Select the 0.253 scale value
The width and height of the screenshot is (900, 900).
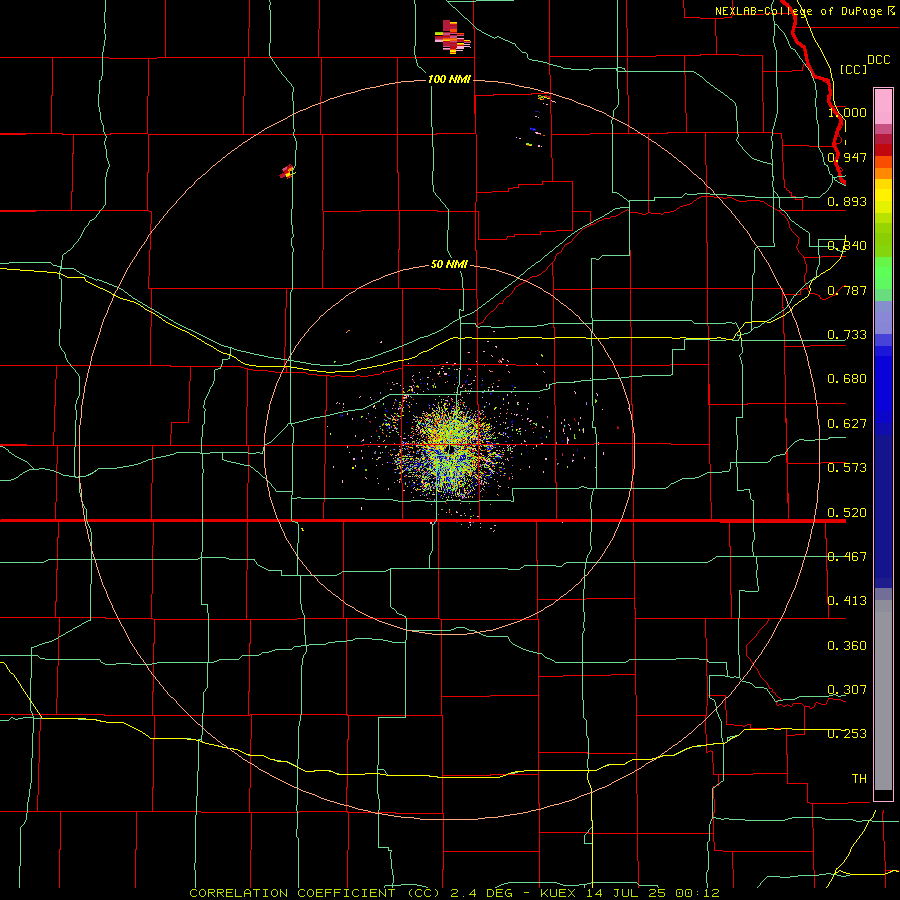[x=847, y=734]
